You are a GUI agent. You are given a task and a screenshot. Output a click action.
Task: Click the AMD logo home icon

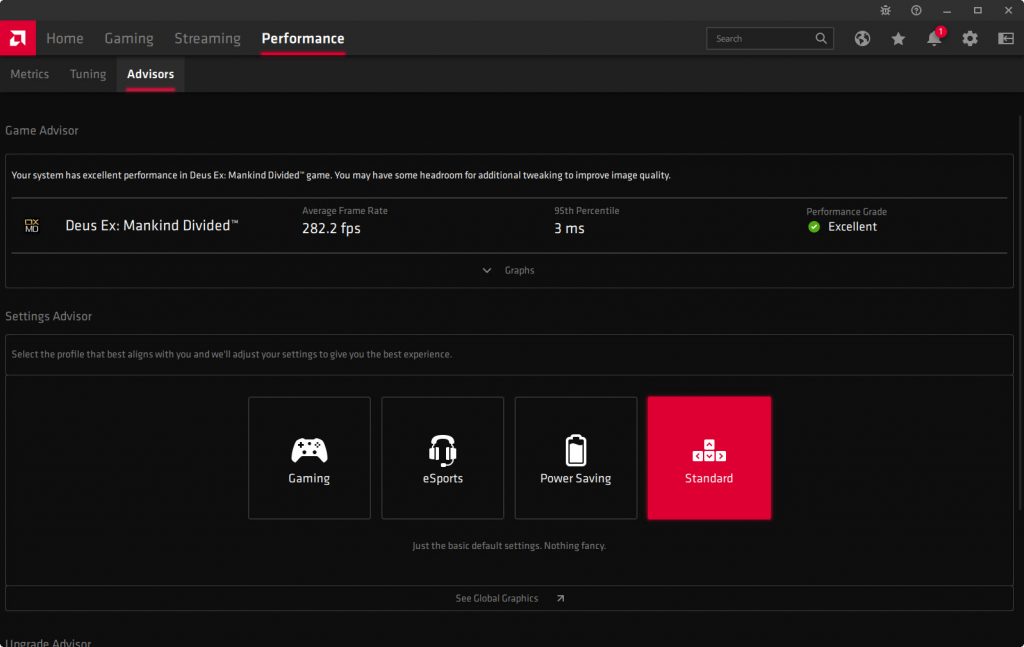18,38
